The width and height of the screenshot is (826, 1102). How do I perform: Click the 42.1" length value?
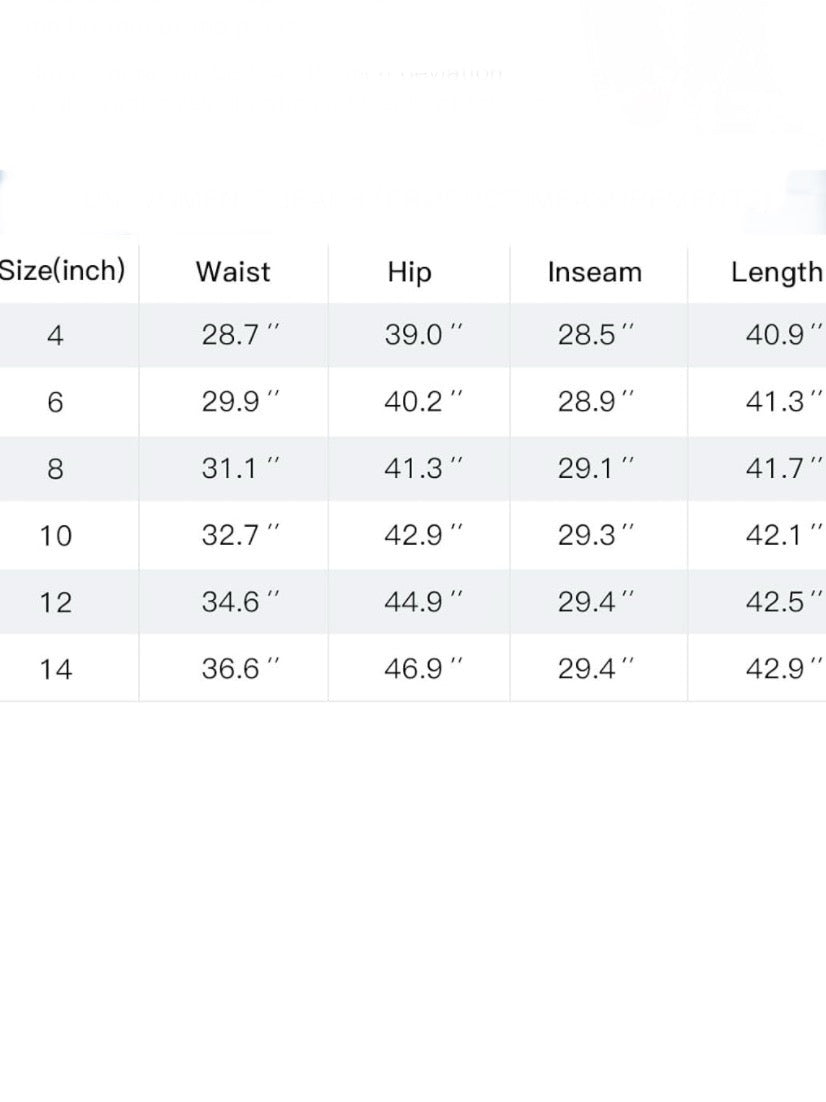783,535
